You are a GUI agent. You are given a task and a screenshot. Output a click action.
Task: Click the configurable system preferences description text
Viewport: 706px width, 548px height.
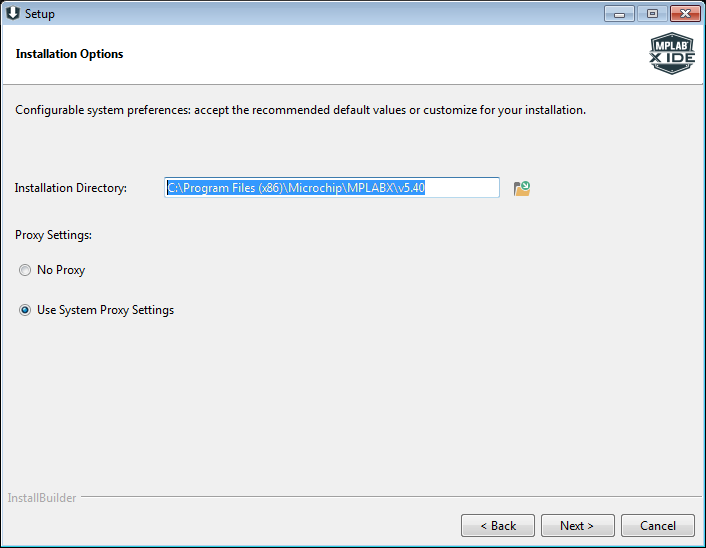coord(300,110)
